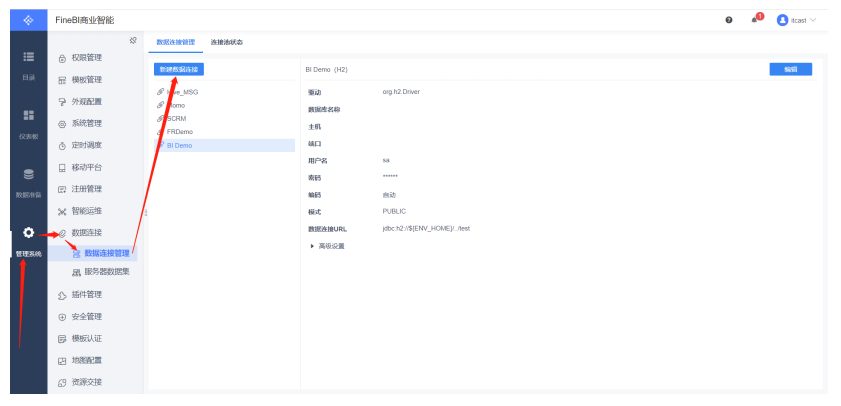Click the icon beside 模板管理
This screenshot has width=841, height=406.
click(x=62, y=80)
